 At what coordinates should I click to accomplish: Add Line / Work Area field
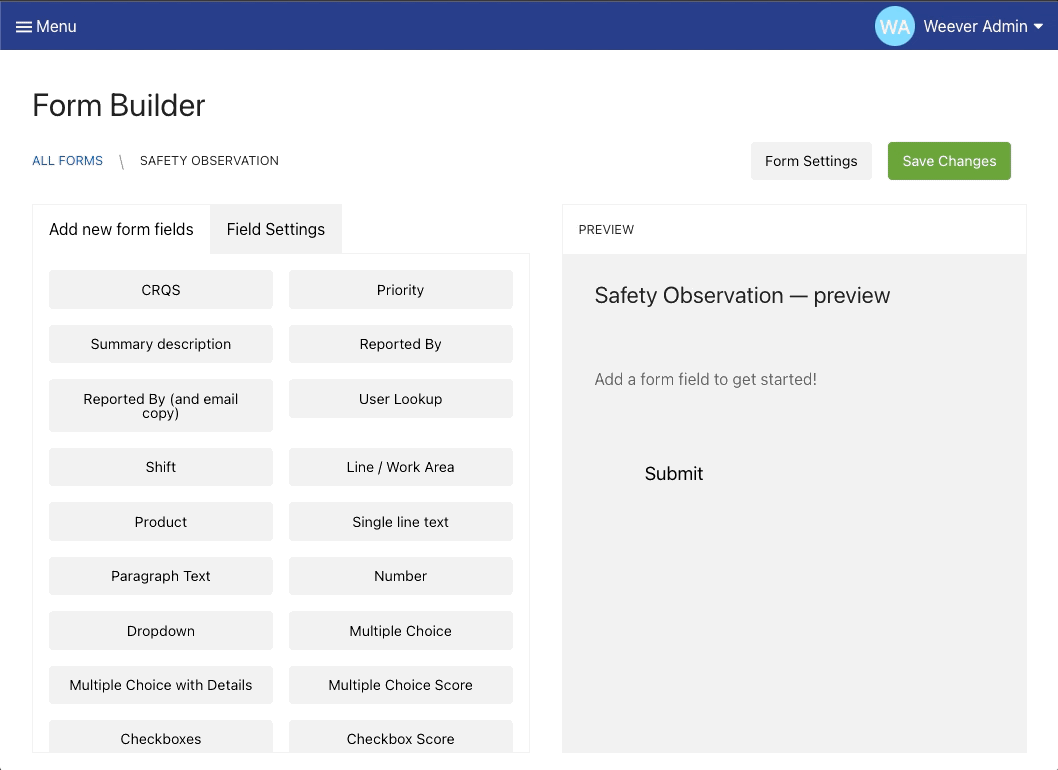point(400,467)
